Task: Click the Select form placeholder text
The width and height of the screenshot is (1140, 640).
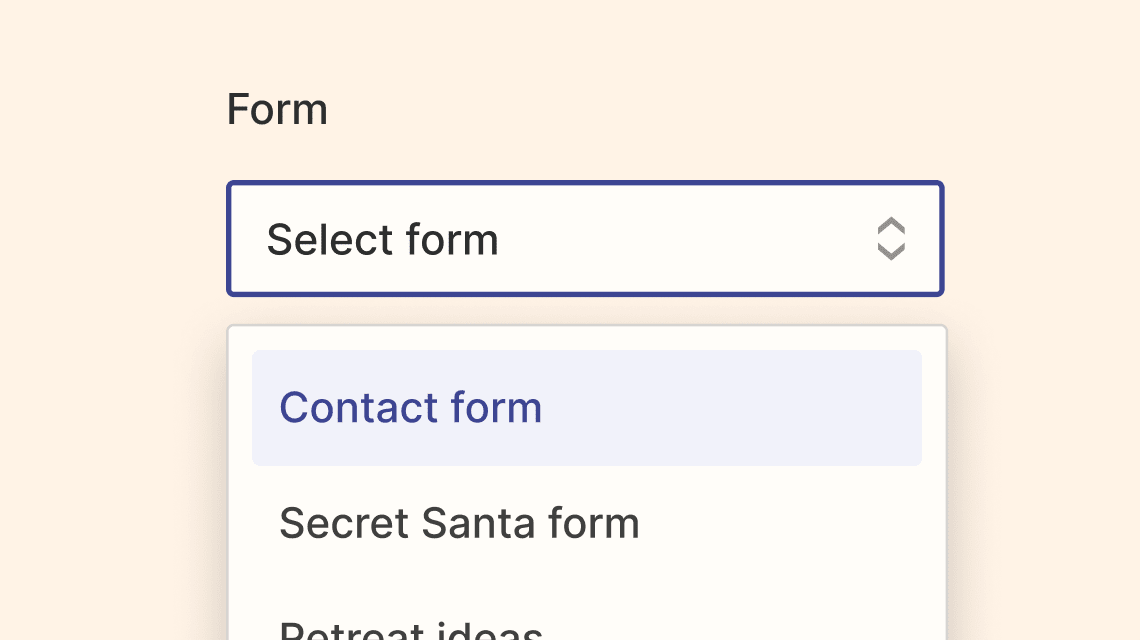Action: tap(382, 239)
